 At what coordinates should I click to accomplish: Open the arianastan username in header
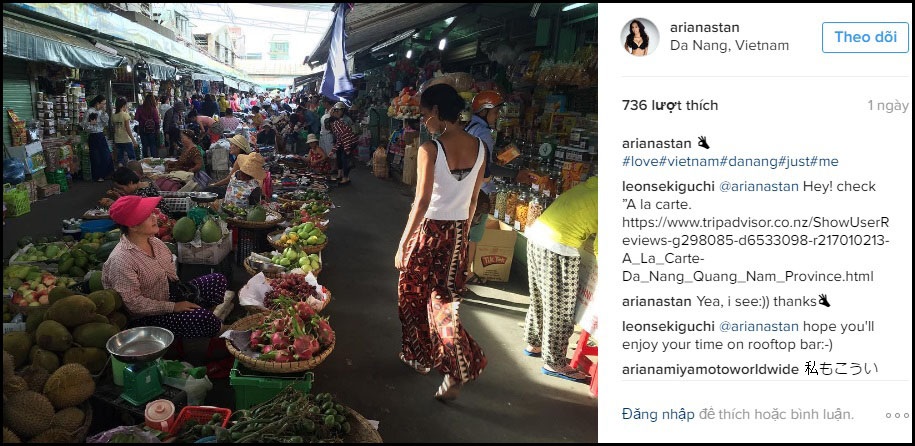(705, 27)
